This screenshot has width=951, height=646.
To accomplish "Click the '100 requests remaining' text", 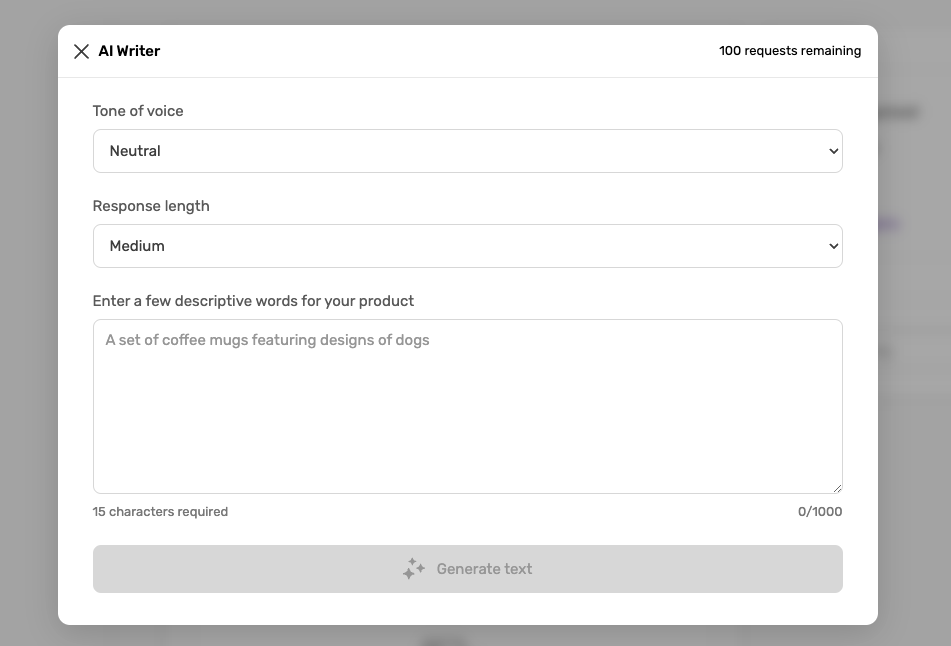I will click(x=790, y=51).
